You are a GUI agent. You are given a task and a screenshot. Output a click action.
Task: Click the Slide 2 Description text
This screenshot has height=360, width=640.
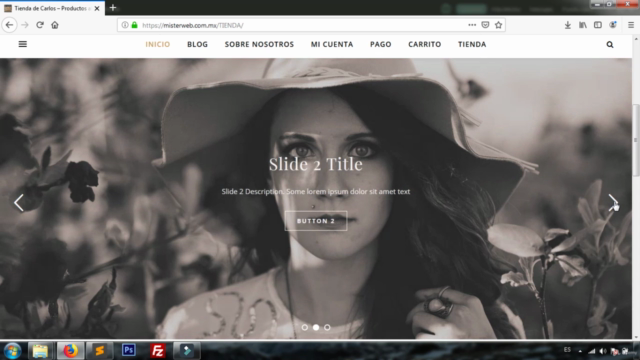click(316, 191)
